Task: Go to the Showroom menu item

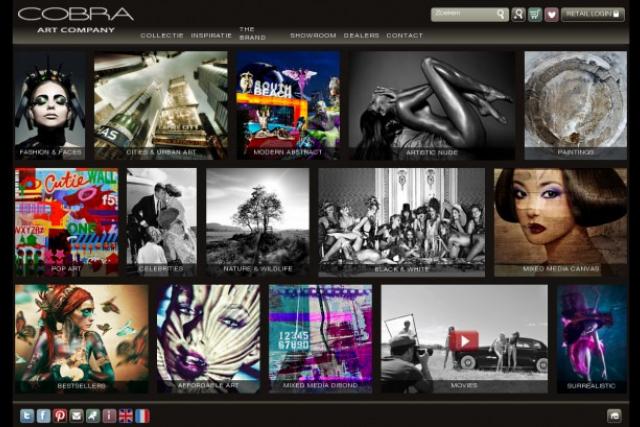Action: (312, 35)
